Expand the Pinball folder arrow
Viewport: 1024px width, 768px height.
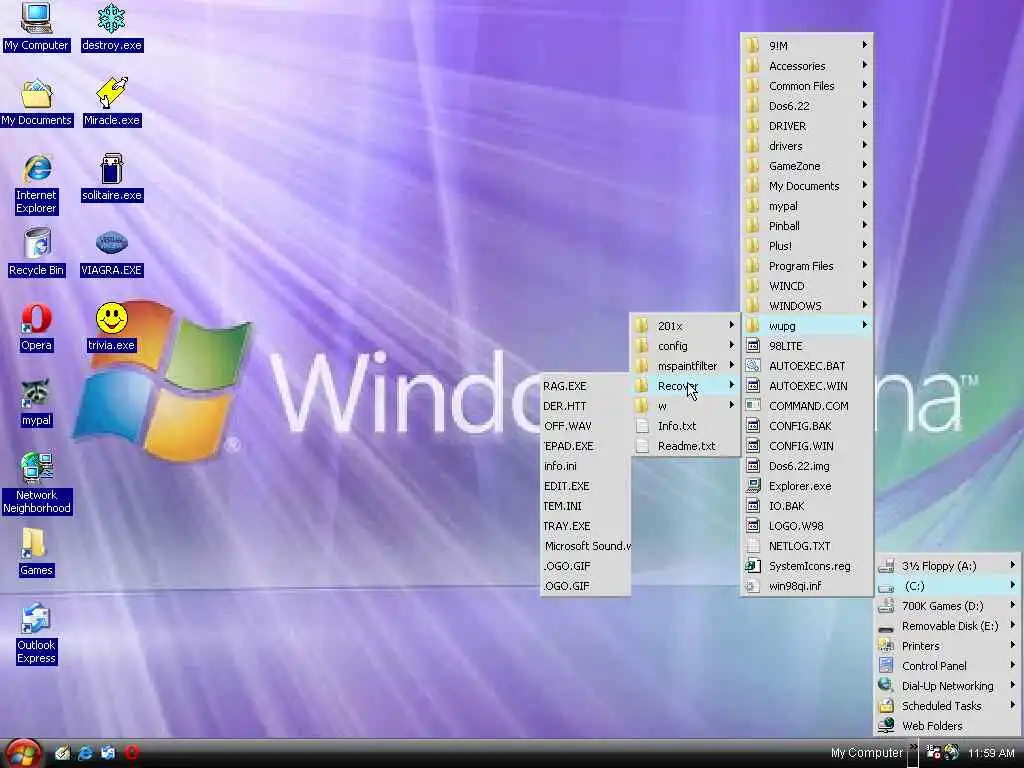(x=865, y=225)
